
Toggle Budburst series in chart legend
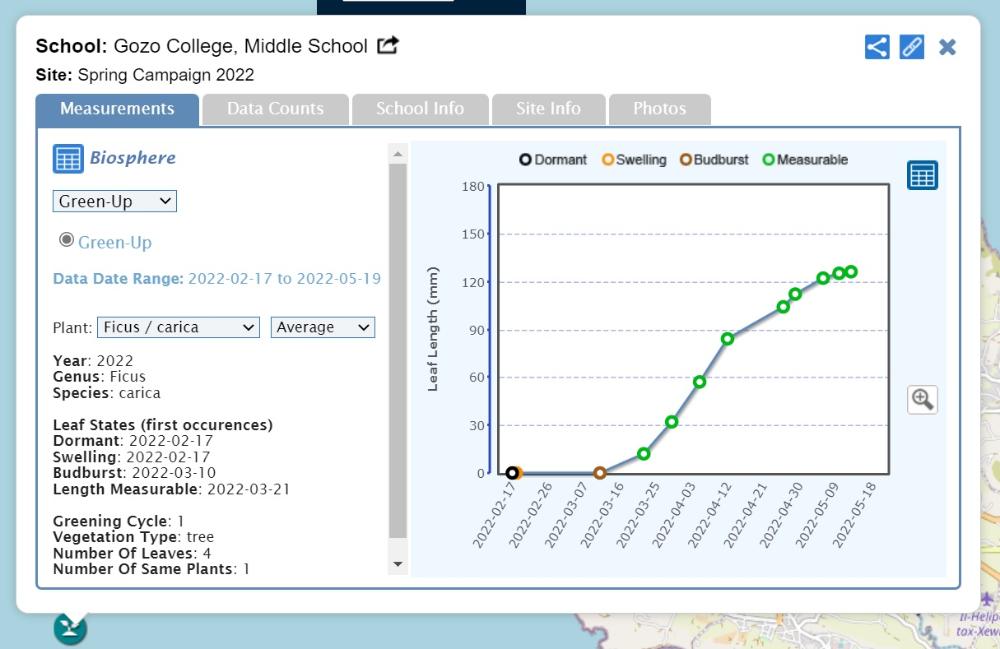pyautogui.click(x=714, y=160)
